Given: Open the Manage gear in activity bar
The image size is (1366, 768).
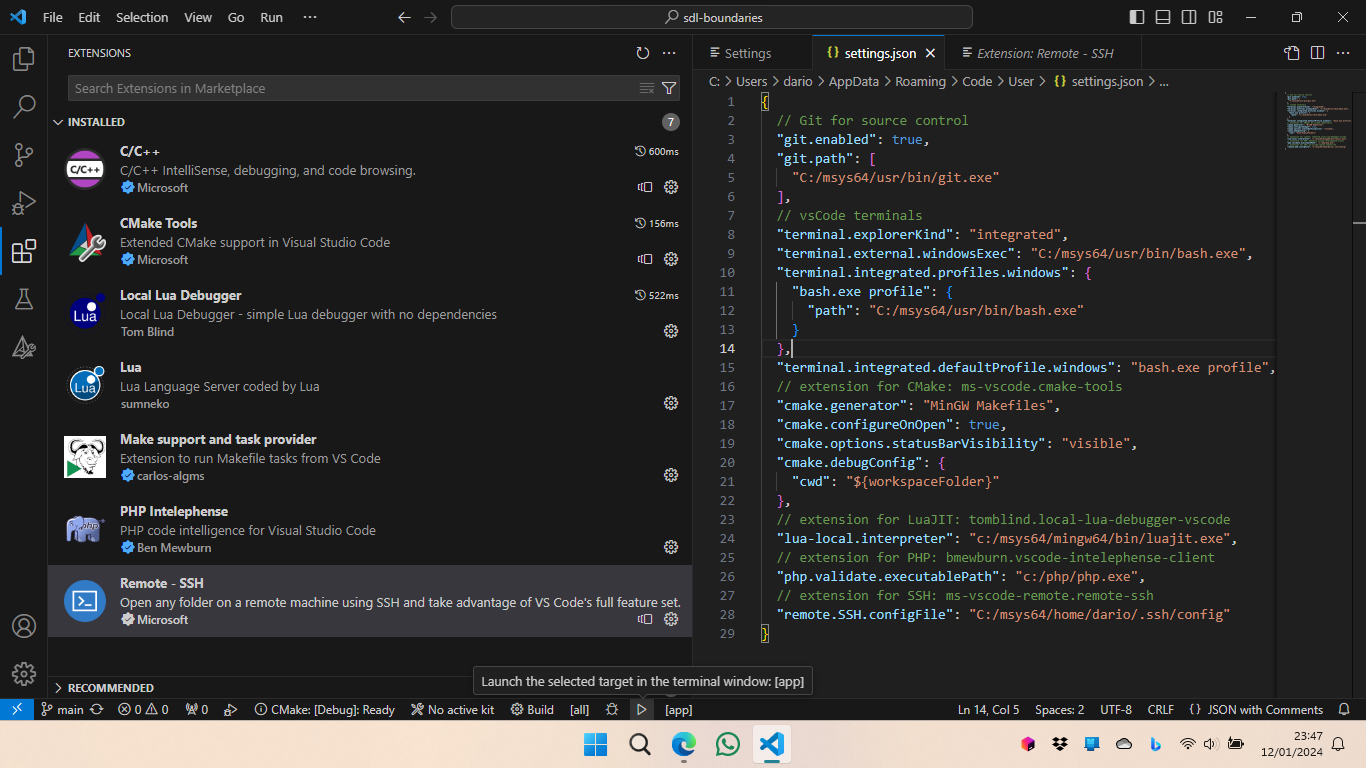Looking at the screenshot, I should click(24, 674).
